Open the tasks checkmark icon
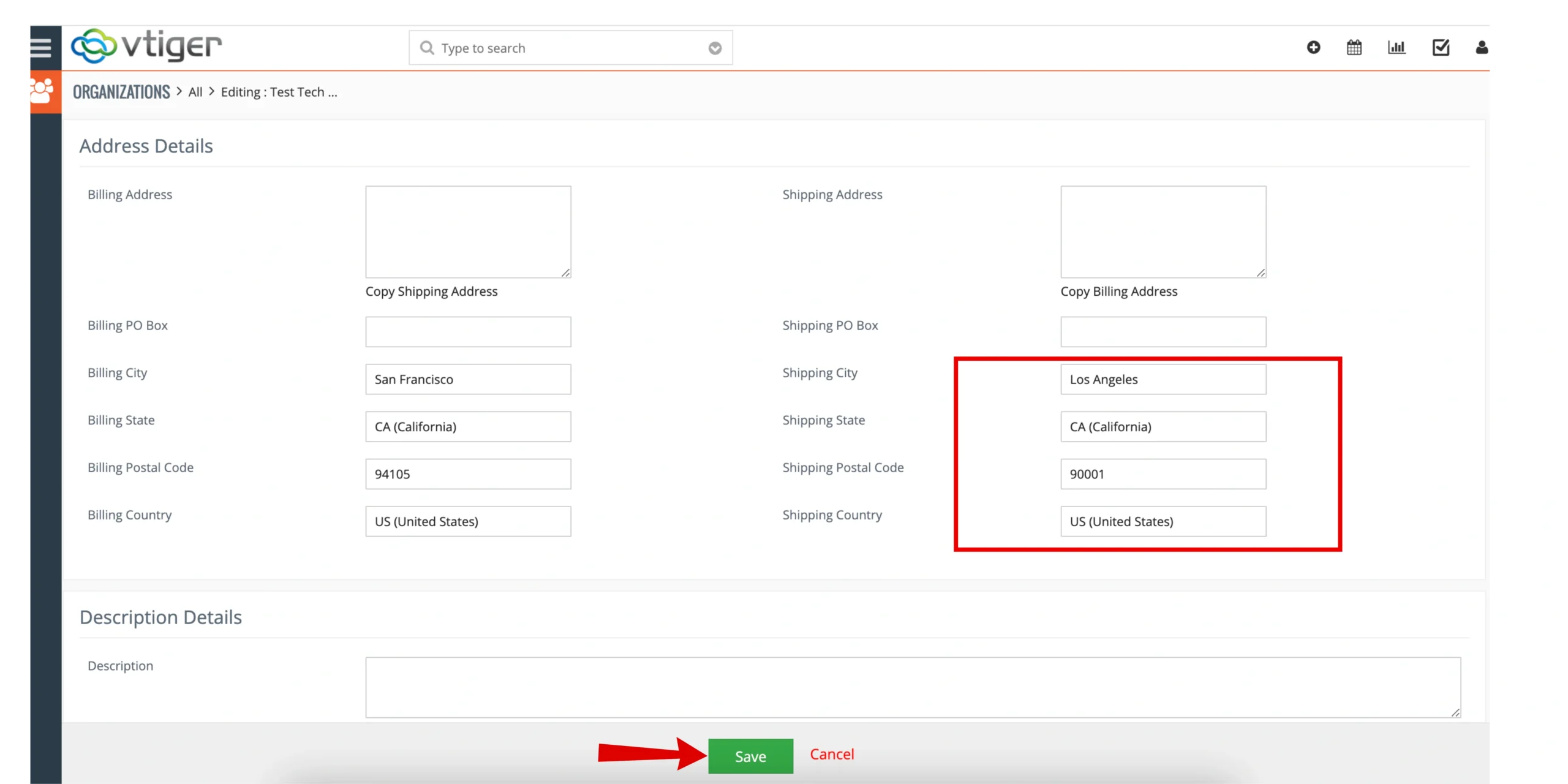Screen dimensions: 1568x784 point(1441,47)
